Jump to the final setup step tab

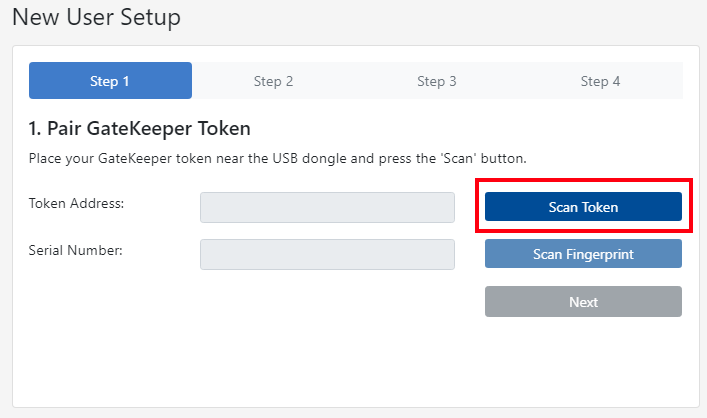click(x=600, y=81)
